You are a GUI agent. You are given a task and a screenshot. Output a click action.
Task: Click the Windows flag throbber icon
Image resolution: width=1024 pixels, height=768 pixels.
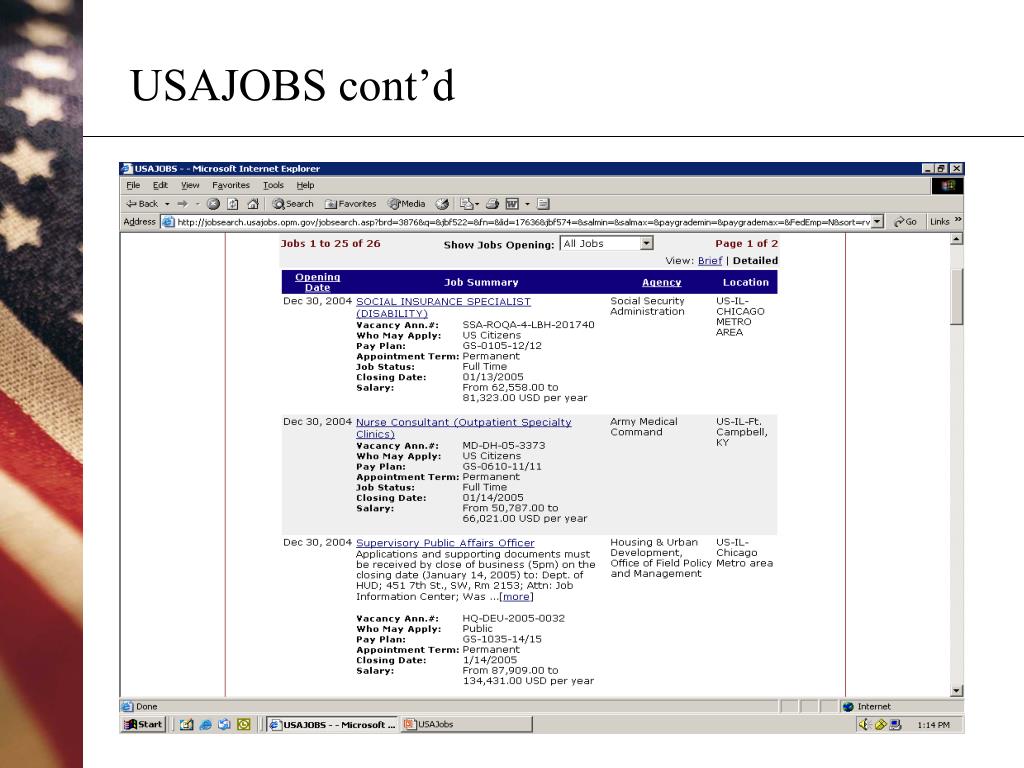[947, 185]
